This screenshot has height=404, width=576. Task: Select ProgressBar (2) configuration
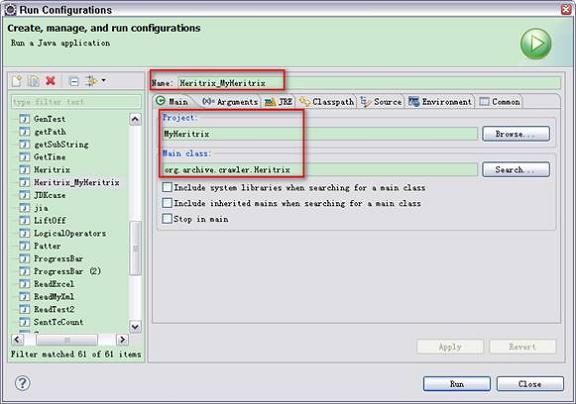[x=67, y=271]
